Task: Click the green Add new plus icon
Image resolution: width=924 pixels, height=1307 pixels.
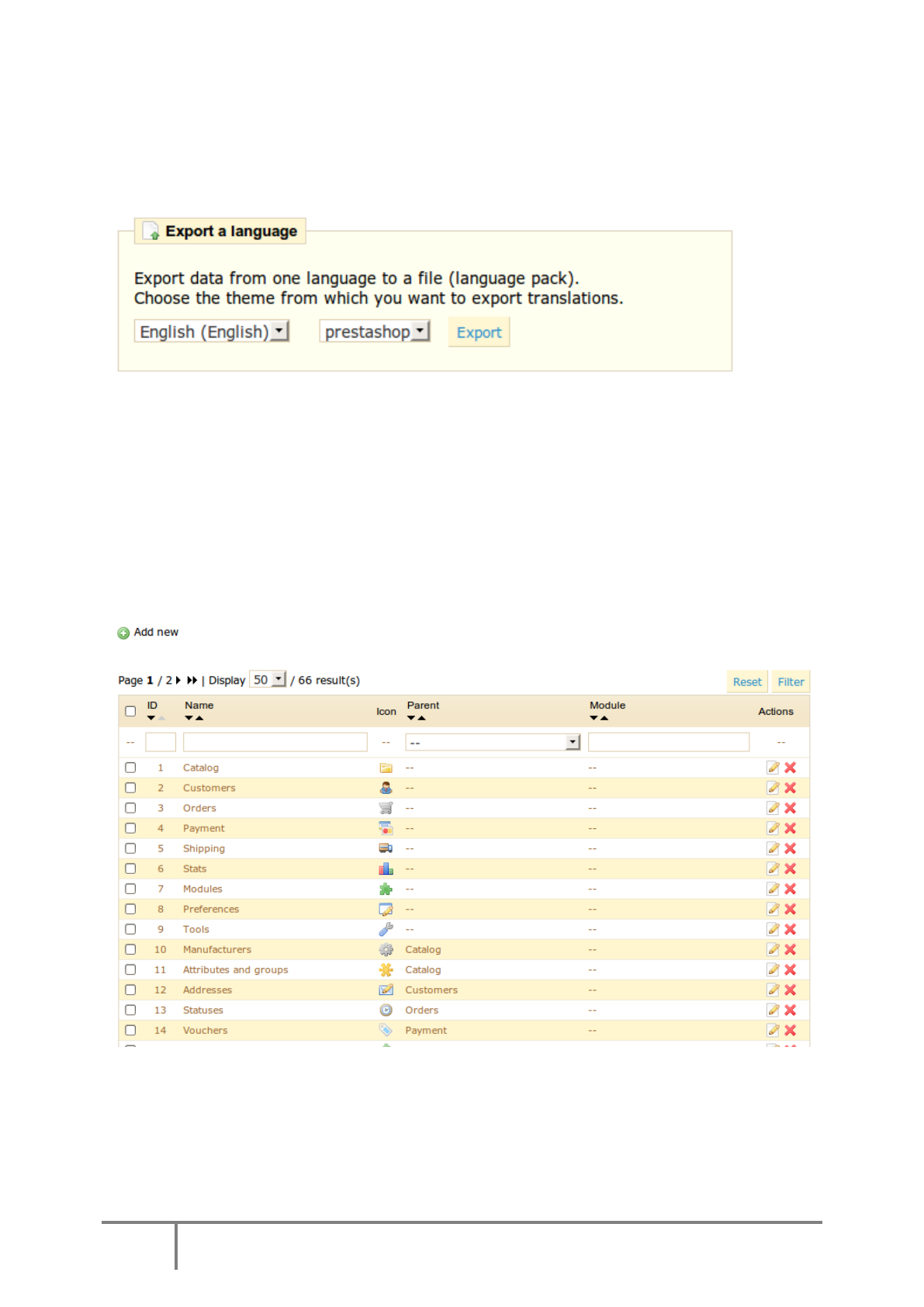Action: pyautogui.click(x=123, y=633)
